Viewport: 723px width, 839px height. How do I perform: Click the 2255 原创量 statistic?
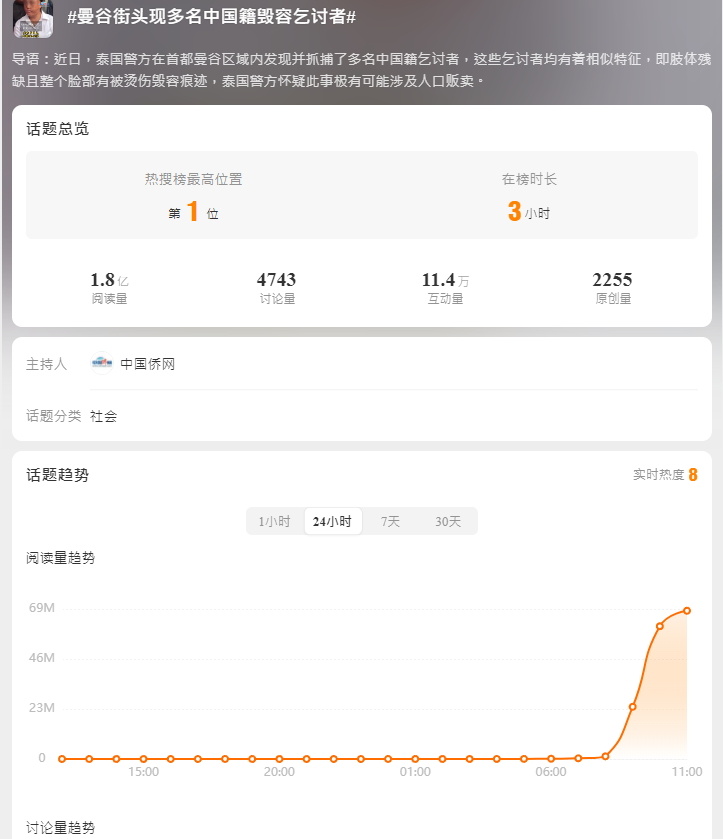612,287
